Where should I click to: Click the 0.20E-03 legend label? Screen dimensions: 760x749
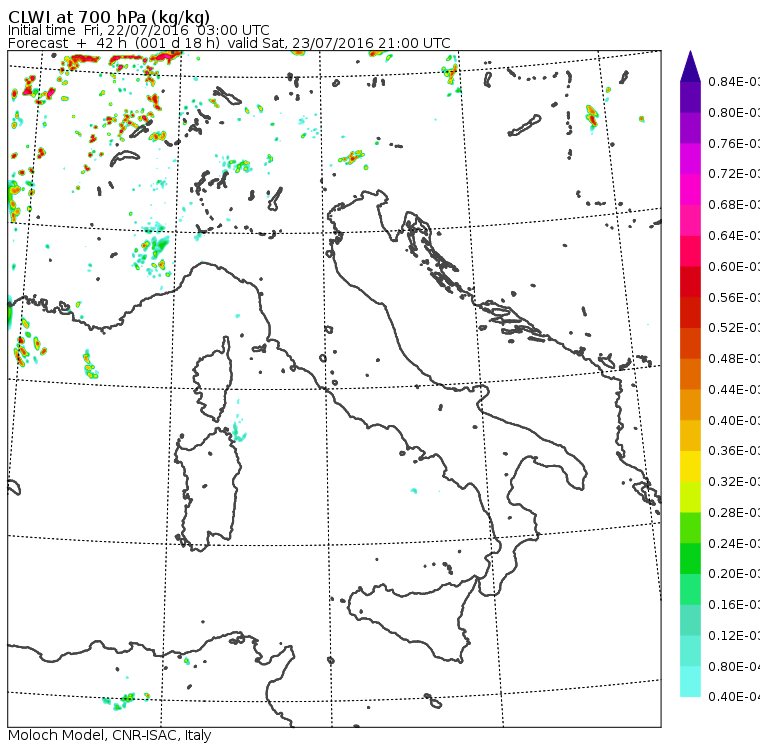pos(734,574)
